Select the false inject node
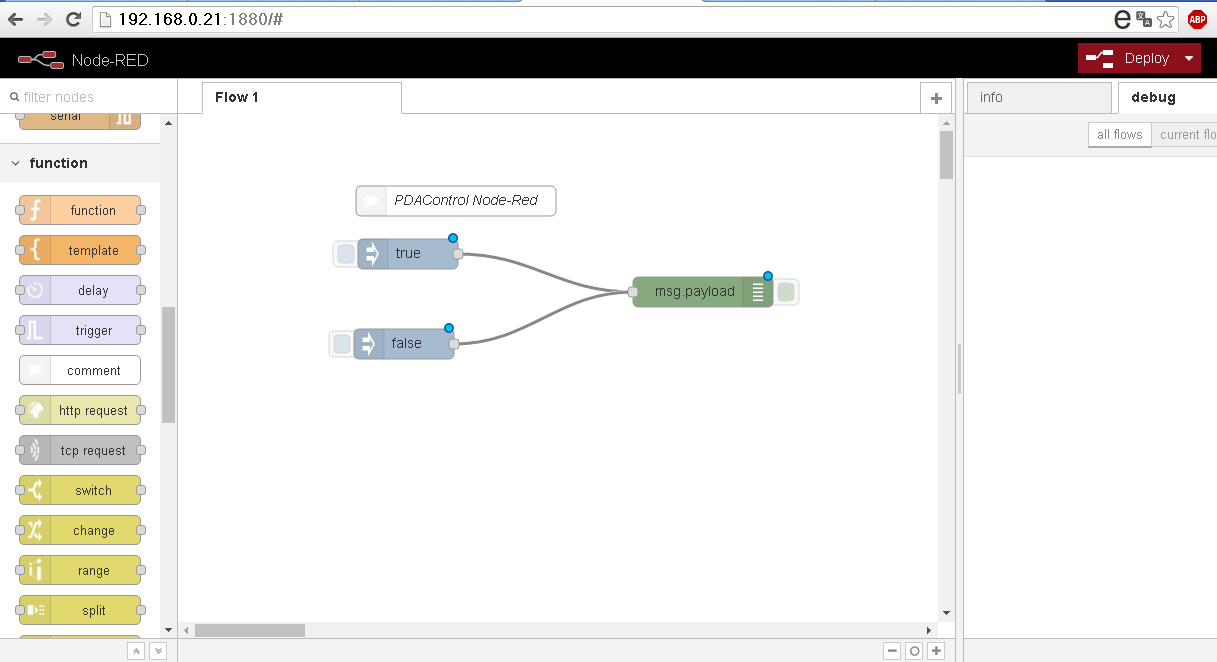Image resolution: width=1217 pixels, height=662 pixels. (404, 344)
